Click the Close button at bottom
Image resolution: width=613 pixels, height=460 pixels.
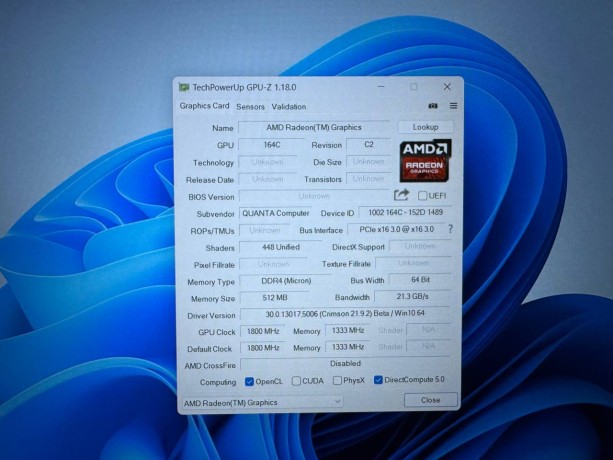click(430, 400)
